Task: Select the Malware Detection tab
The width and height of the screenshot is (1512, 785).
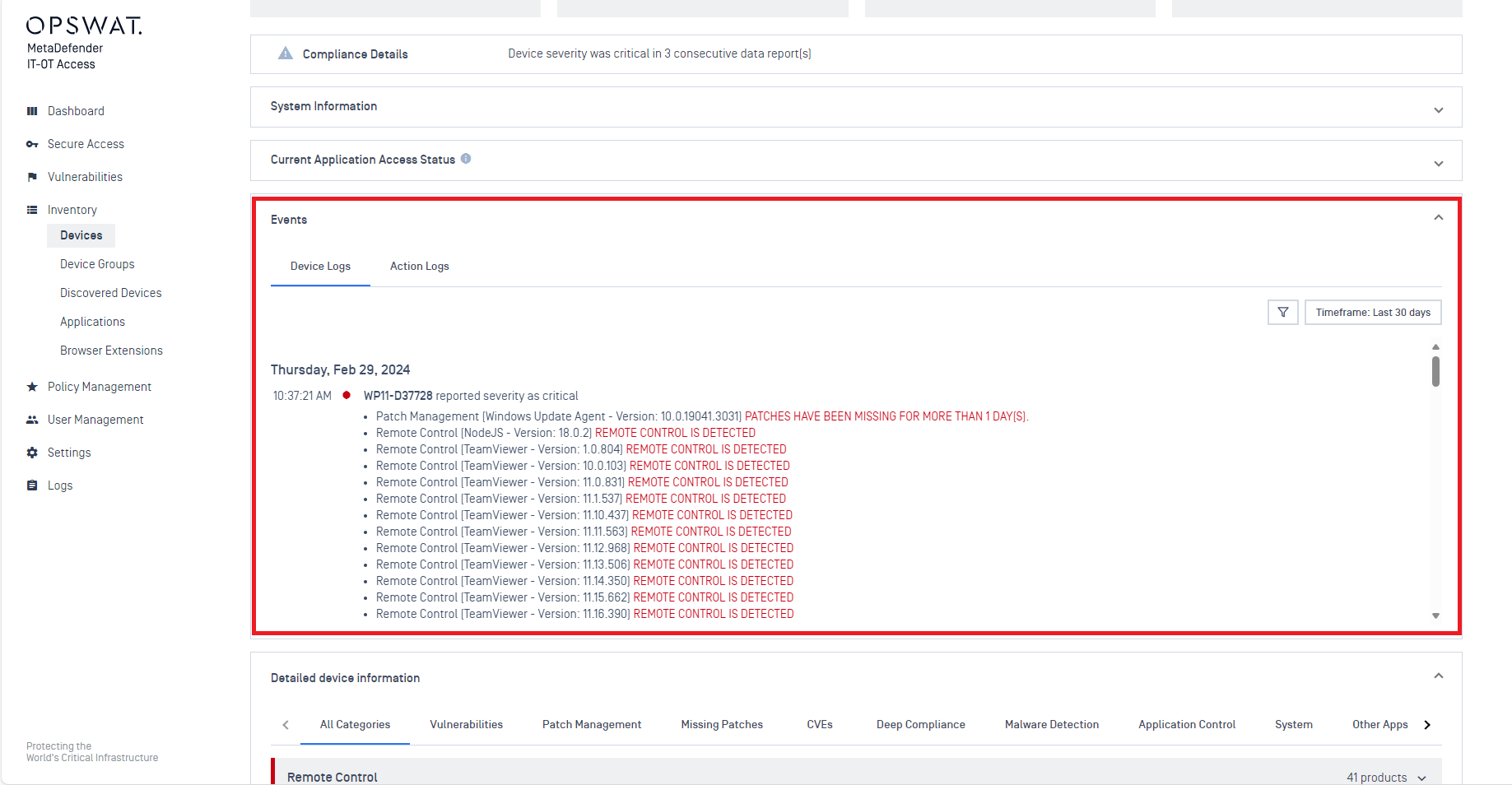Action: (1051, 725)
